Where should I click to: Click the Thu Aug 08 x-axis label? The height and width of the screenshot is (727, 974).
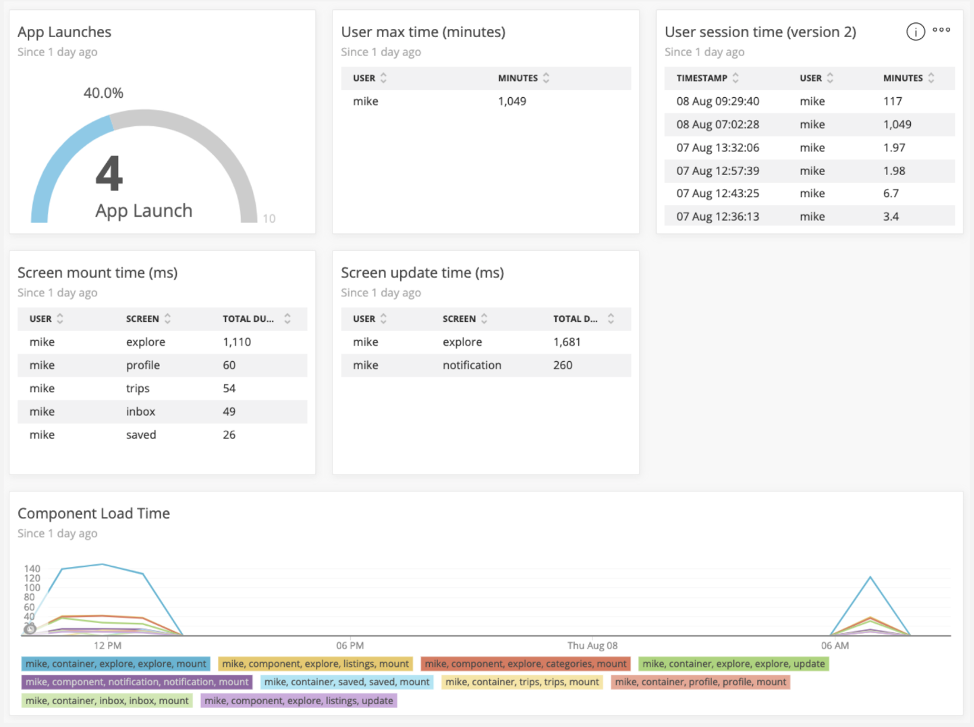tap(592, 646)
